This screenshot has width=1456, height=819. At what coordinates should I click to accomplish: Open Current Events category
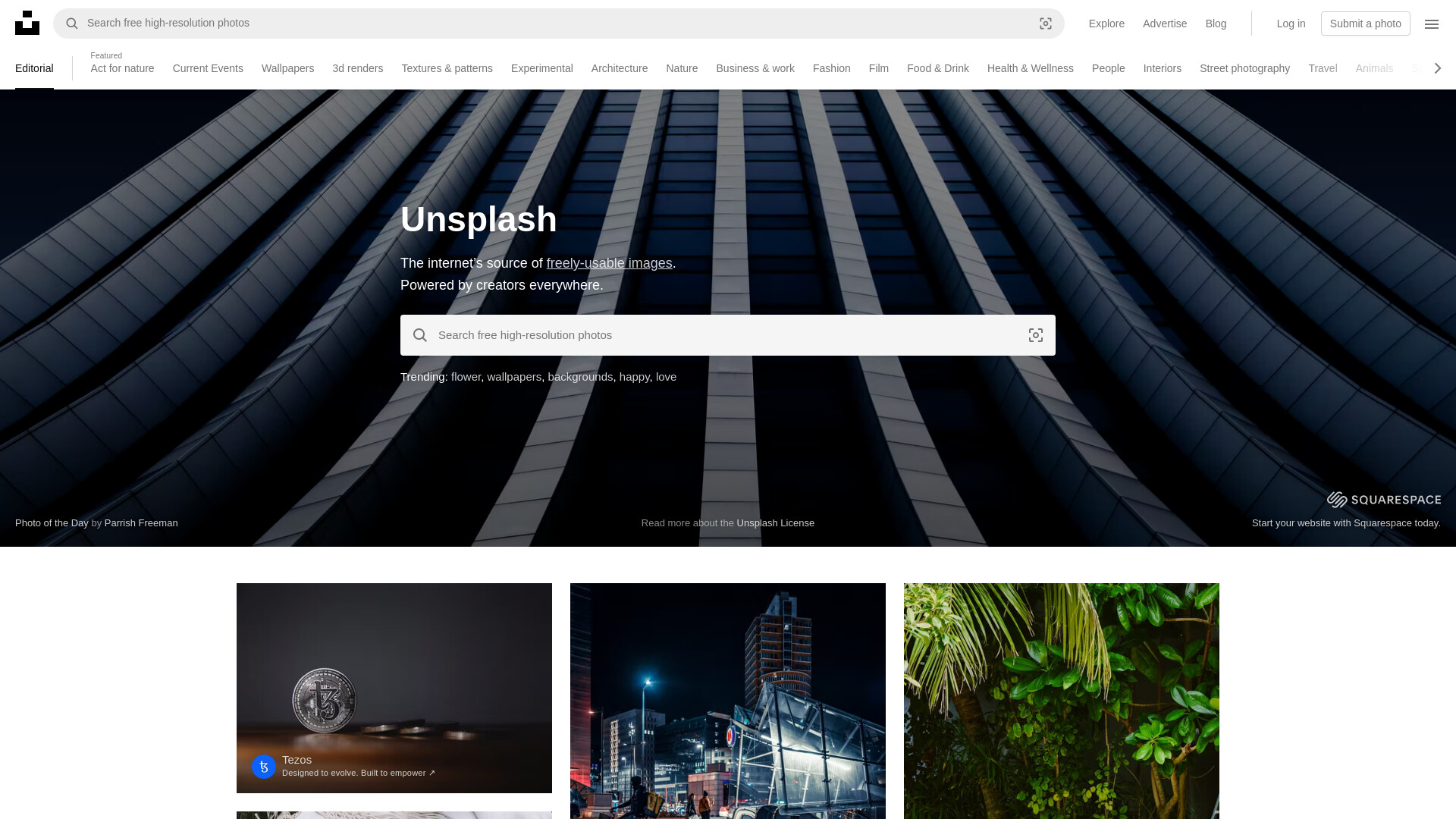point(208,68)
